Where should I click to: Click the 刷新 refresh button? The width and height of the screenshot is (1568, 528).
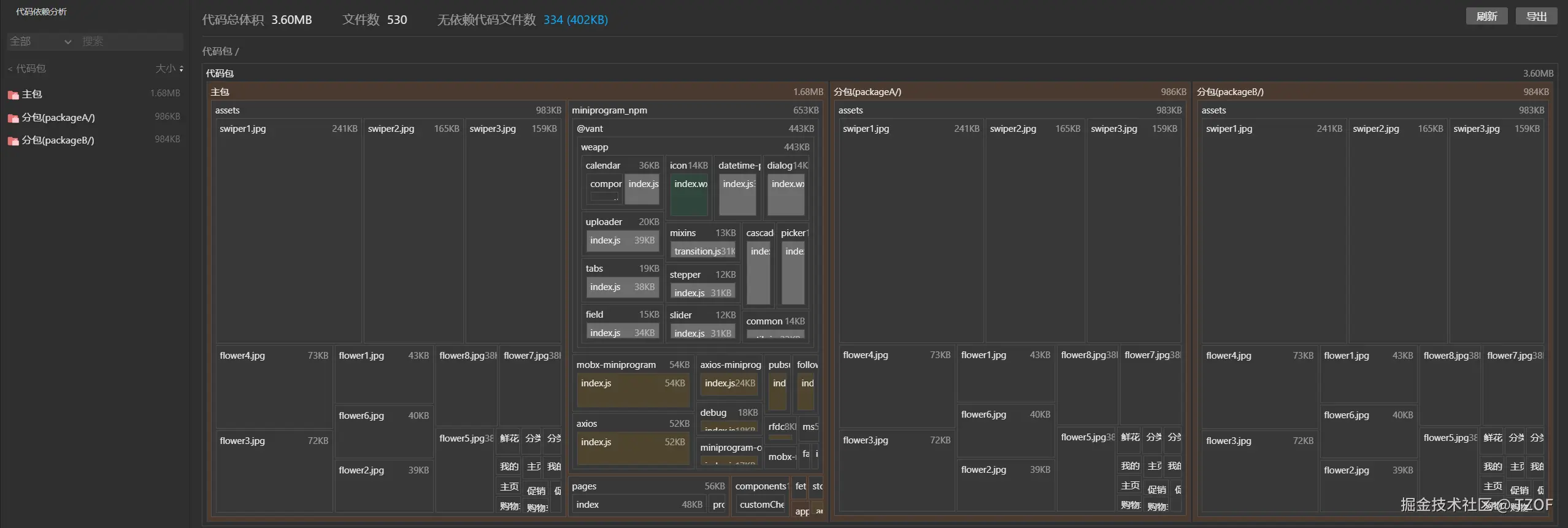[x=1486, y=17]
